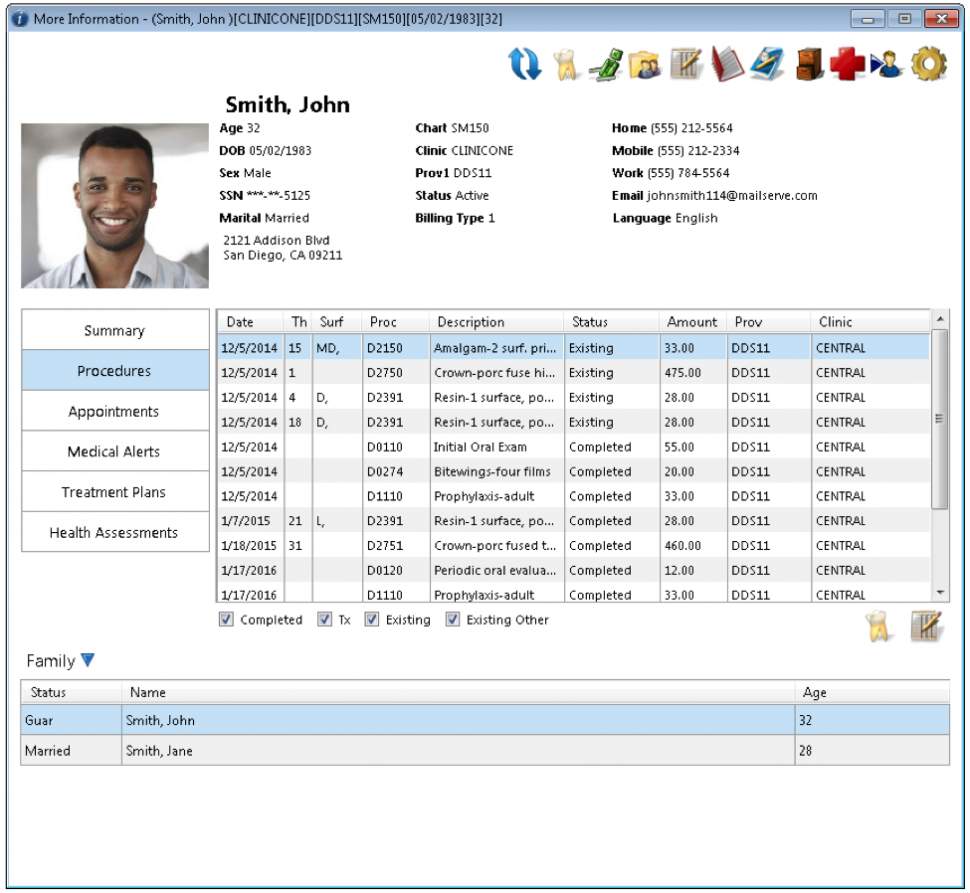This screenshot has height=893, width=970.
Task: Click the refresh arrows icon
Action: [x=524, y=63]
